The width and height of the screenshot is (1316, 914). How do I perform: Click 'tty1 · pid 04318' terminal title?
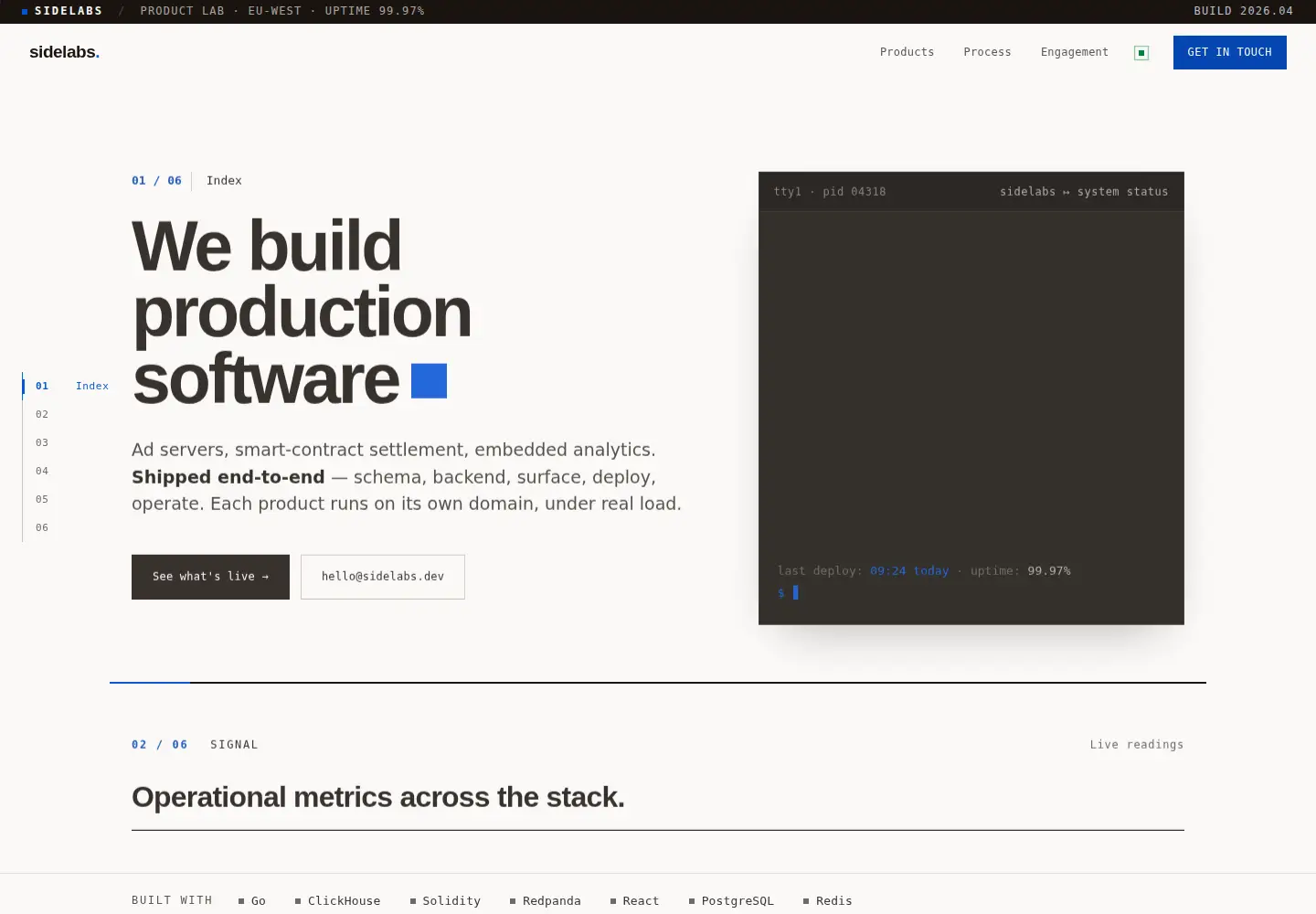point(830,192)
